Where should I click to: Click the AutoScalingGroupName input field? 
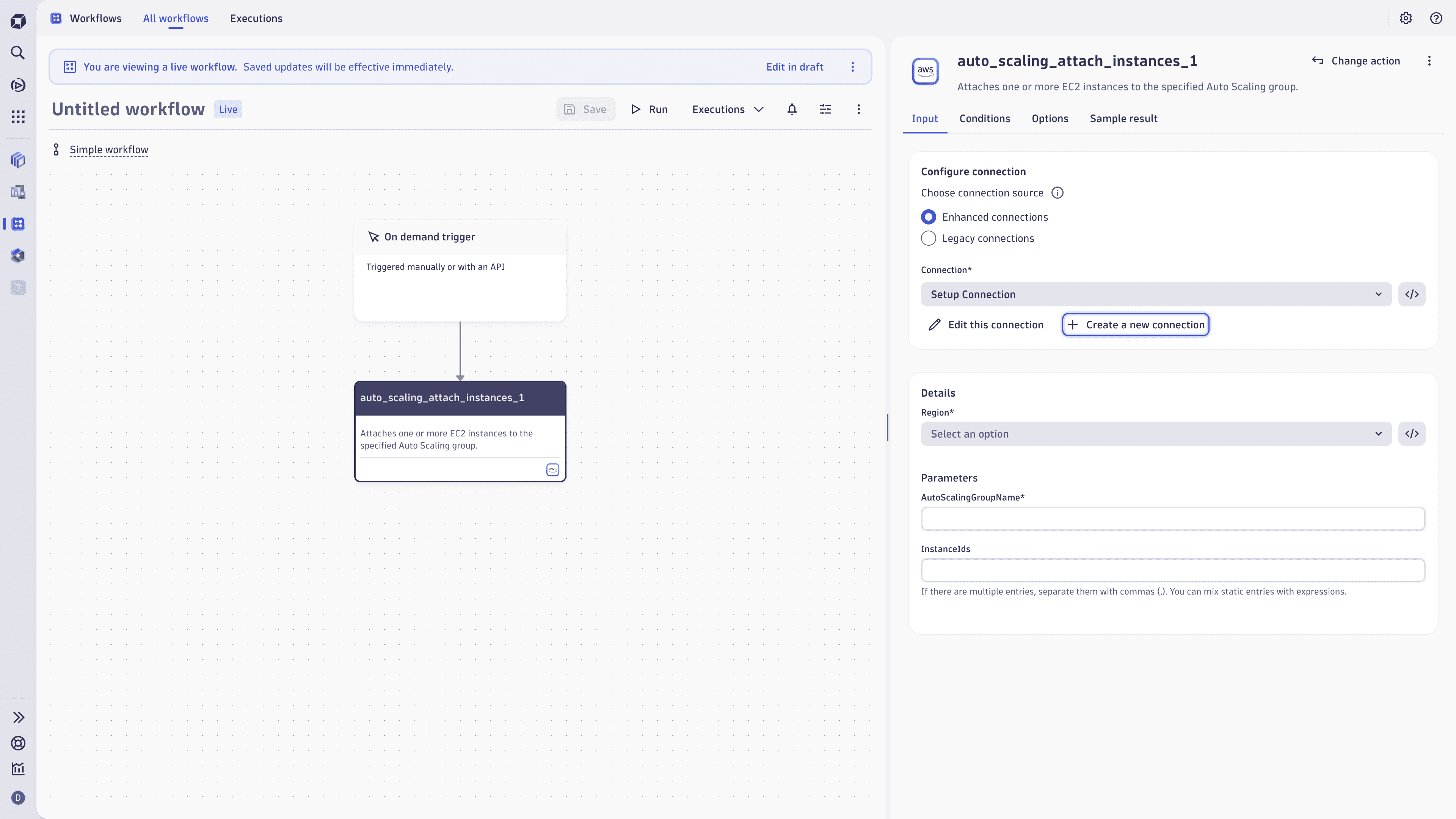[1172, 519]
